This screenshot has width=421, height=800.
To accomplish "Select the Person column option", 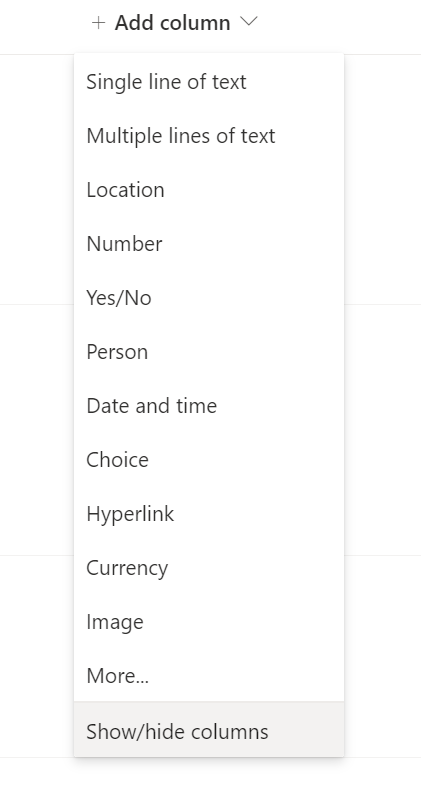I will pos(209,352).
